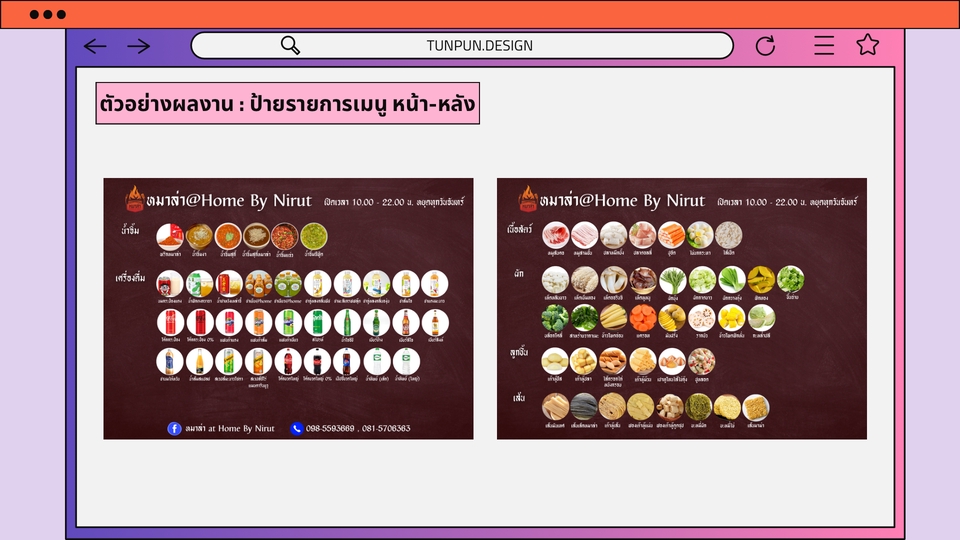This screenshot has width=960, height=540.
Task: Bookmark the page with the star icon
Action: coord(868,45)
